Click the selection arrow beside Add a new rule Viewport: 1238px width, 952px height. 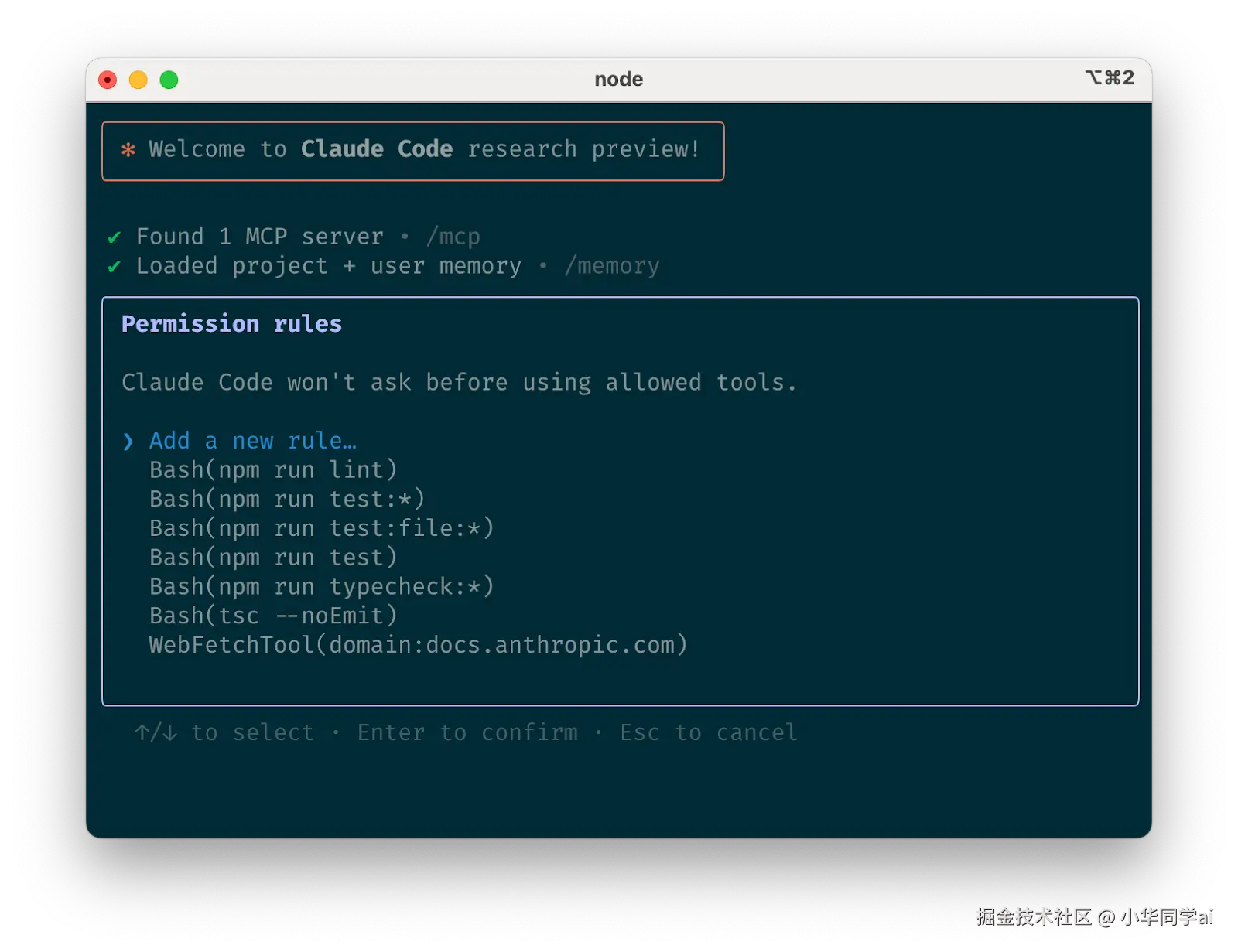pyautogui.click(x=128, y=441)
